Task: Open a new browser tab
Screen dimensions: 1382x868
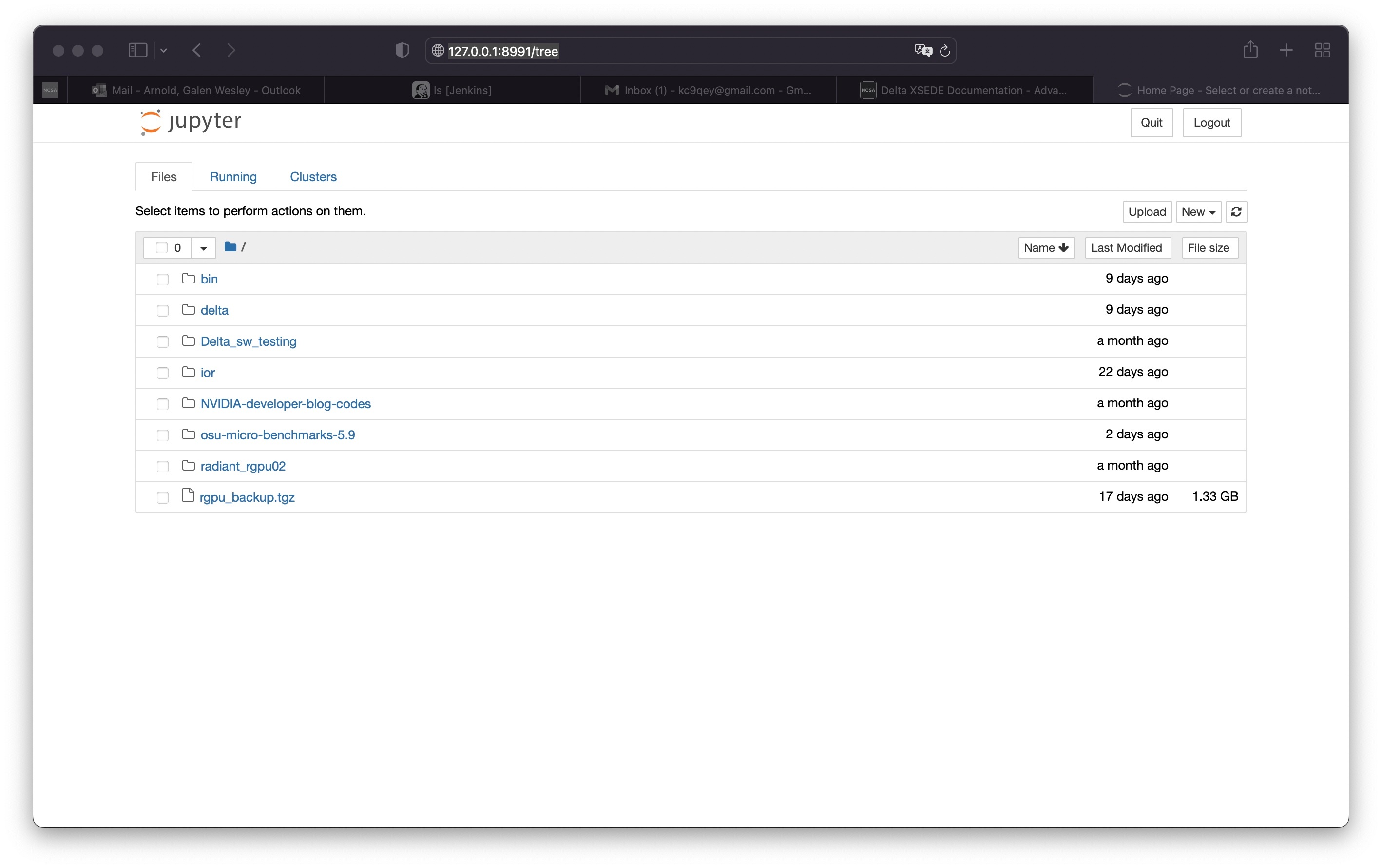Action: 1286,51
